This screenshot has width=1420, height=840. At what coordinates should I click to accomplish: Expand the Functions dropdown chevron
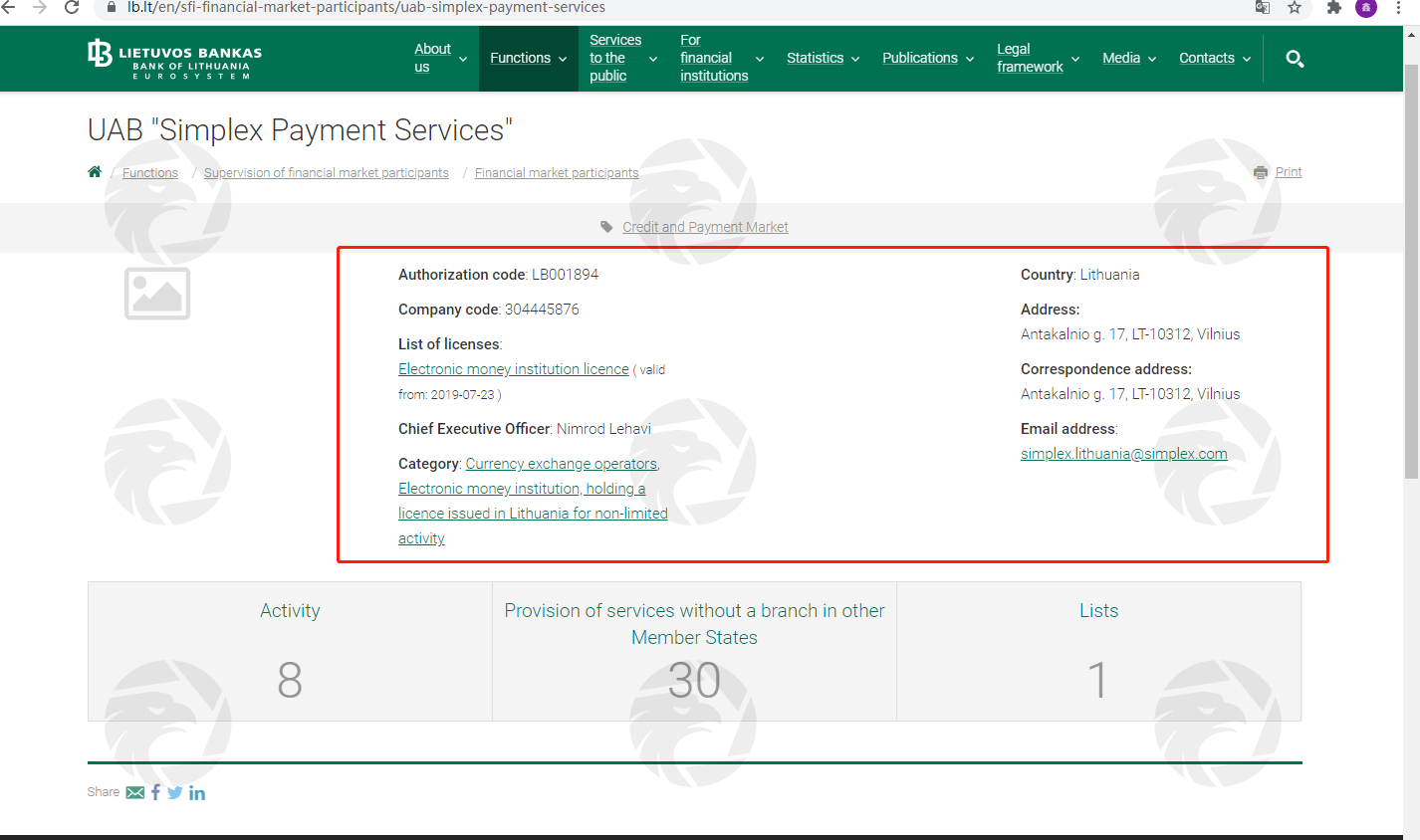(x=563, y=59)
